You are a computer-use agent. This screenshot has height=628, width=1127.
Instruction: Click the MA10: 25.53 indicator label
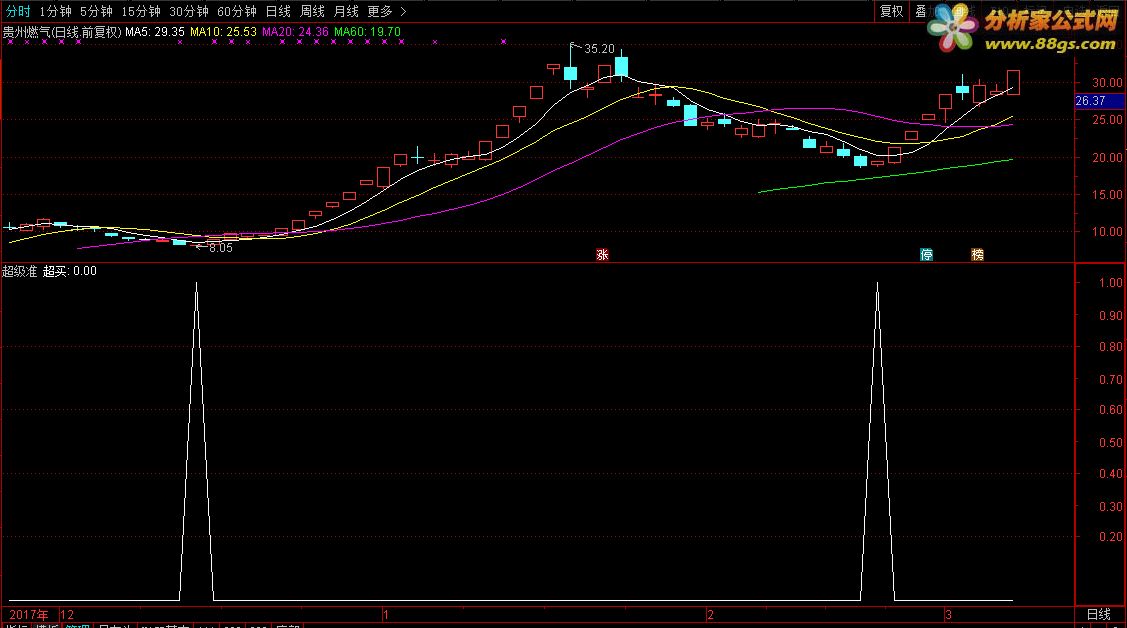[x=223, y=32]
